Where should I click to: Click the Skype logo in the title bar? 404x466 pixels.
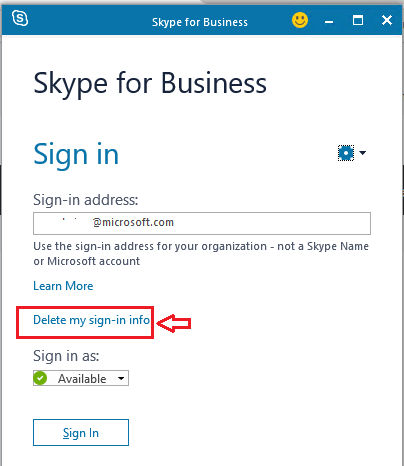coord(20,18)
